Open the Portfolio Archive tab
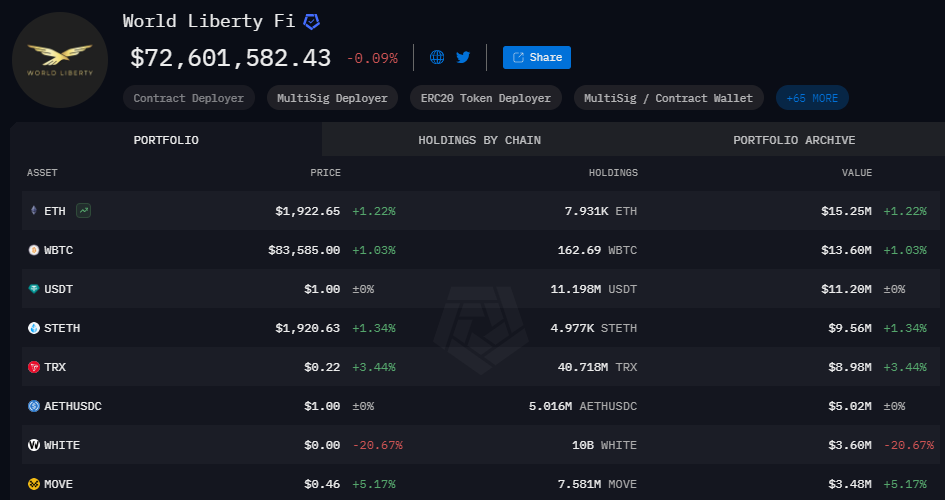Viewport: 945px width, 500px height. point(793,140)
